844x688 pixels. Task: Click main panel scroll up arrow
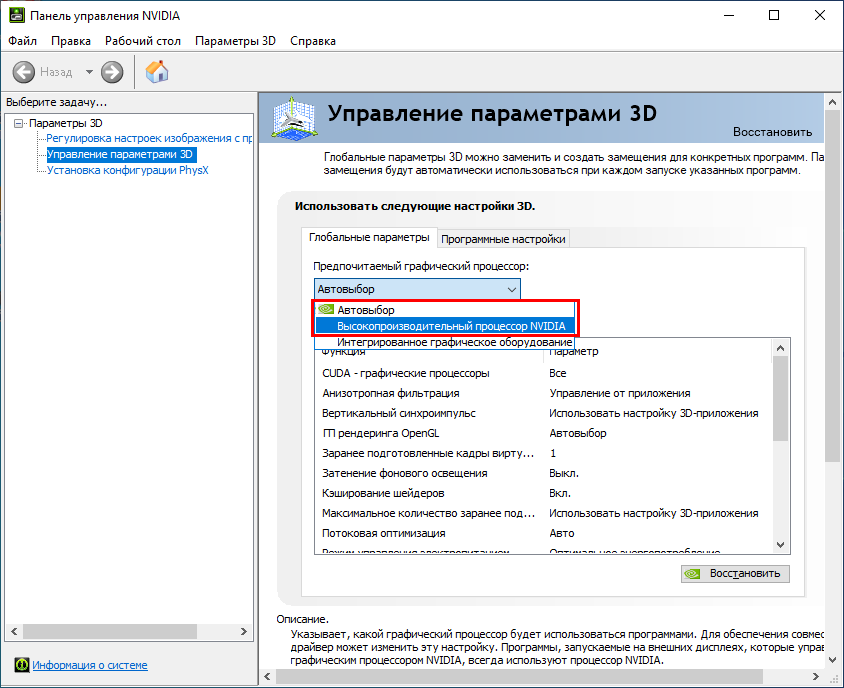(832, 102)
